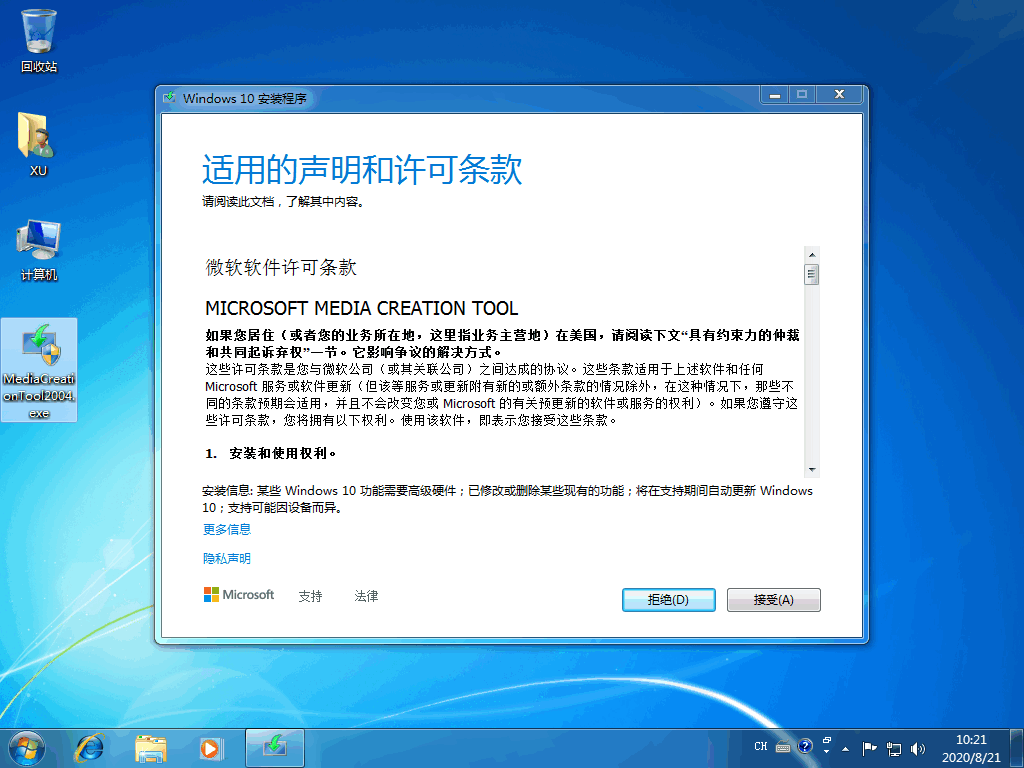Launch Windows Media Player from taskbar
This screenshot has width=1024, height=768.
tap(211, 748)
